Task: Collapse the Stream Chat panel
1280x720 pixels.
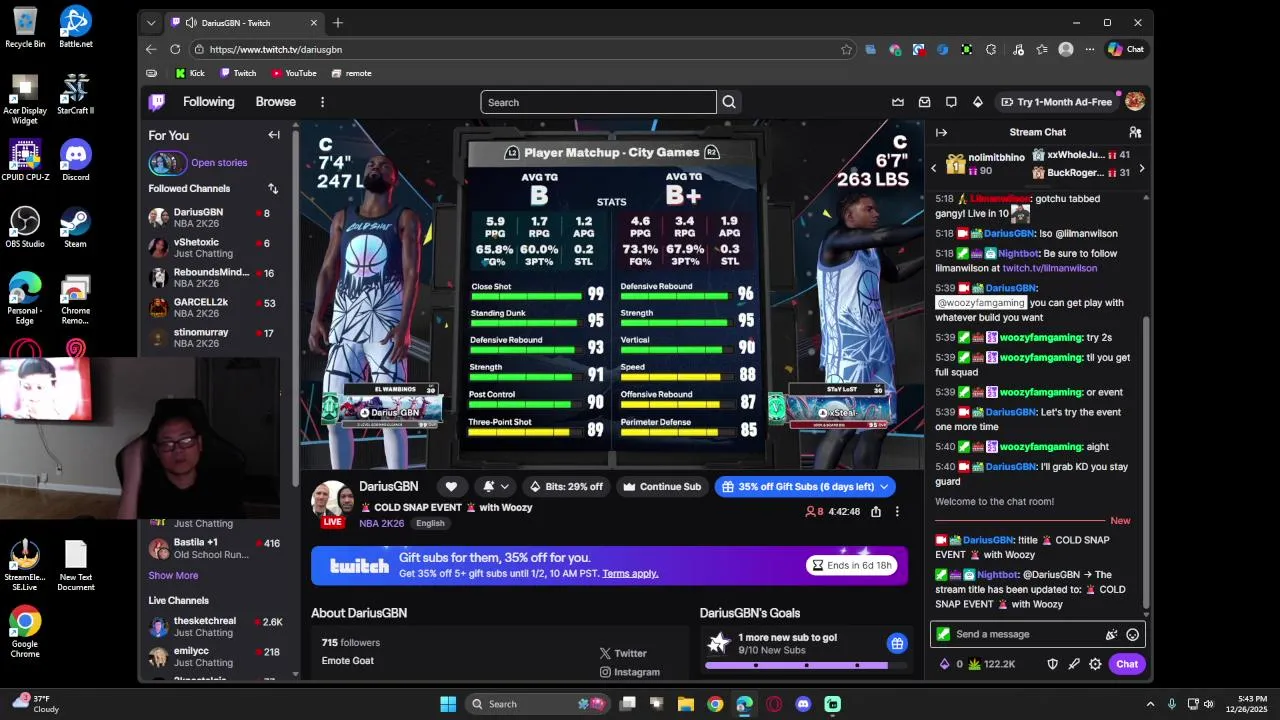Action: click(941, 132)
